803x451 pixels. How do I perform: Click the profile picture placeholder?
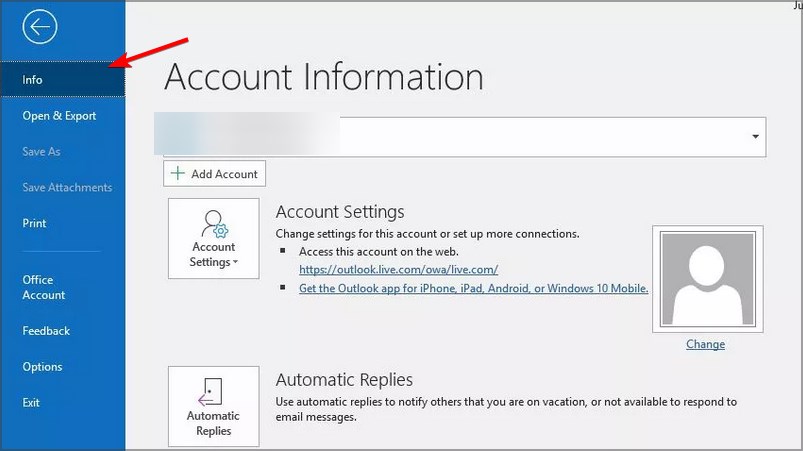point(708,279)
